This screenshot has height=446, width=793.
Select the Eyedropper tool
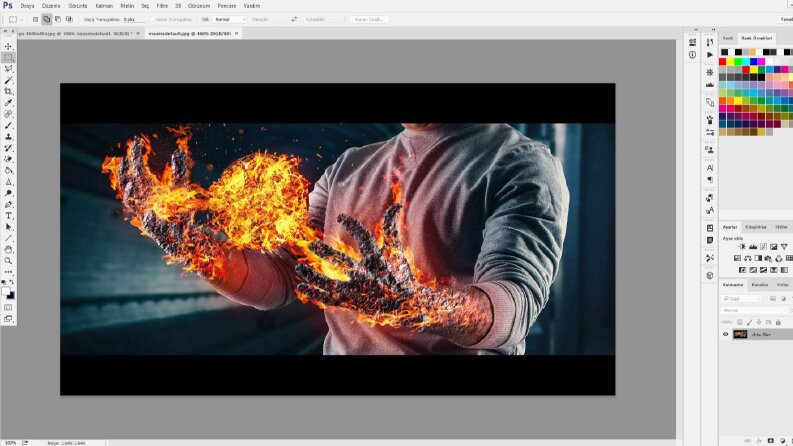(8, 103)
